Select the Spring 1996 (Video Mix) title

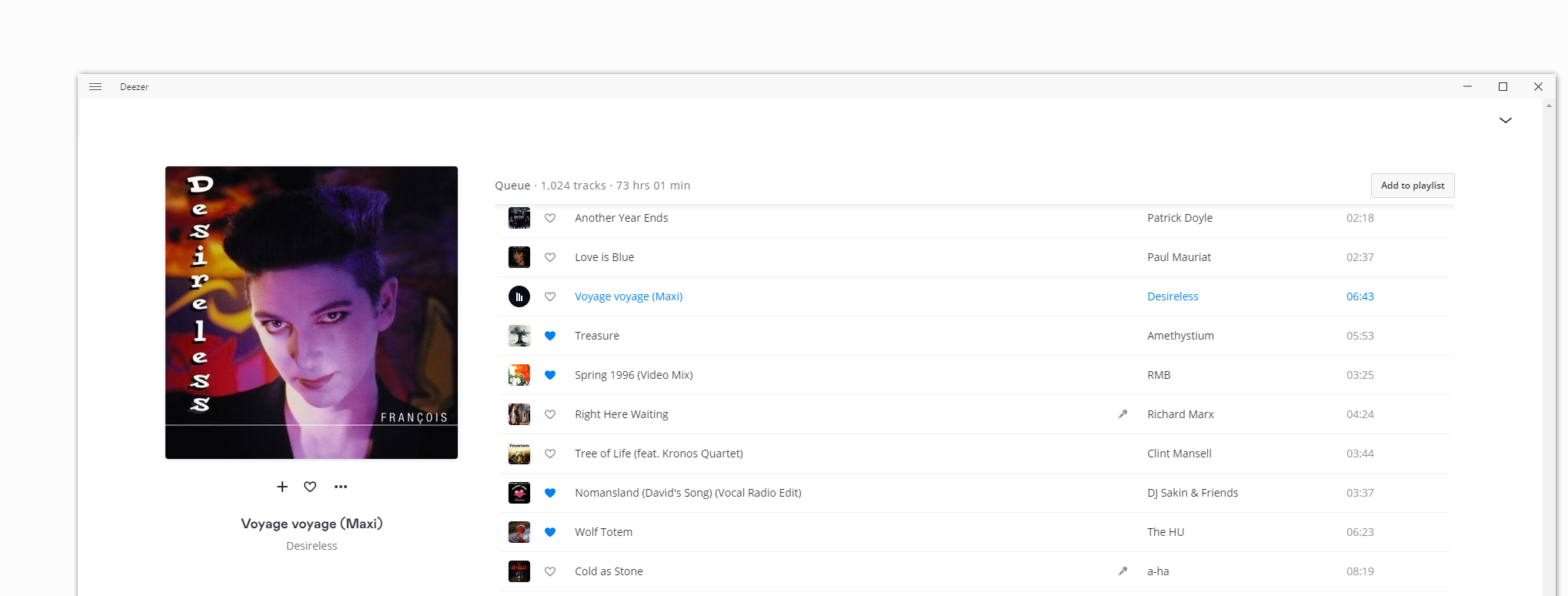coord(634,375)
